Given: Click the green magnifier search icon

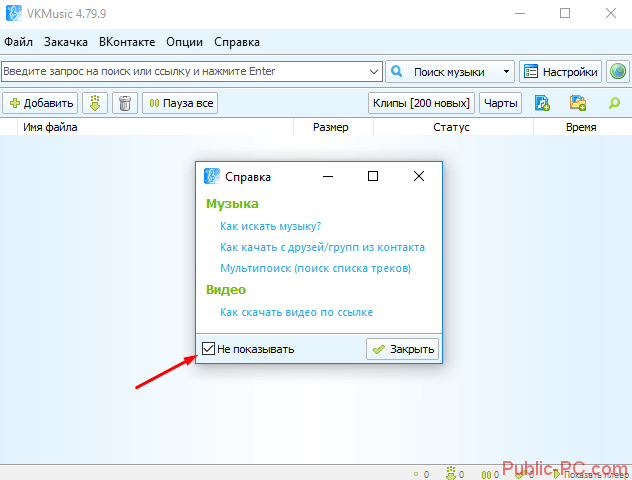Looking at the screenshot, I should coord(614,103).
